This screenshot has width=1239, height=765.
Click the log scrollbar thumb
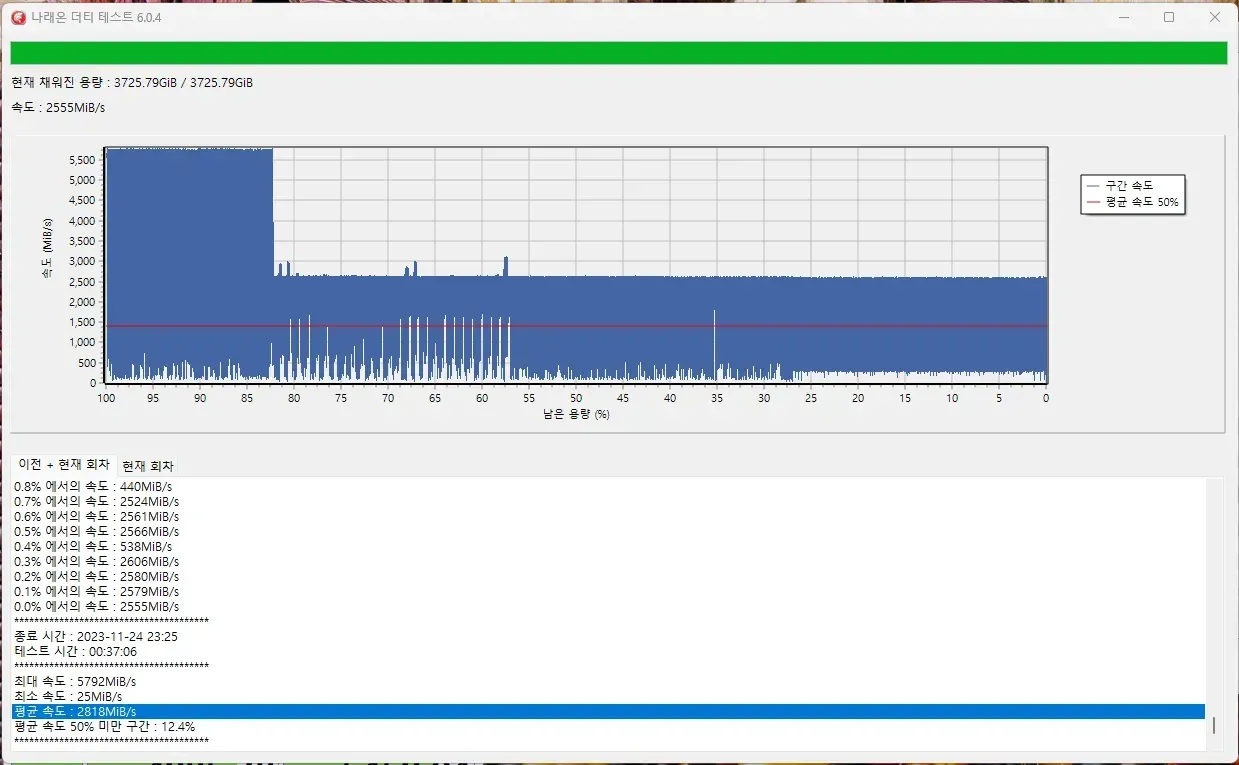tap(1214, 725)
